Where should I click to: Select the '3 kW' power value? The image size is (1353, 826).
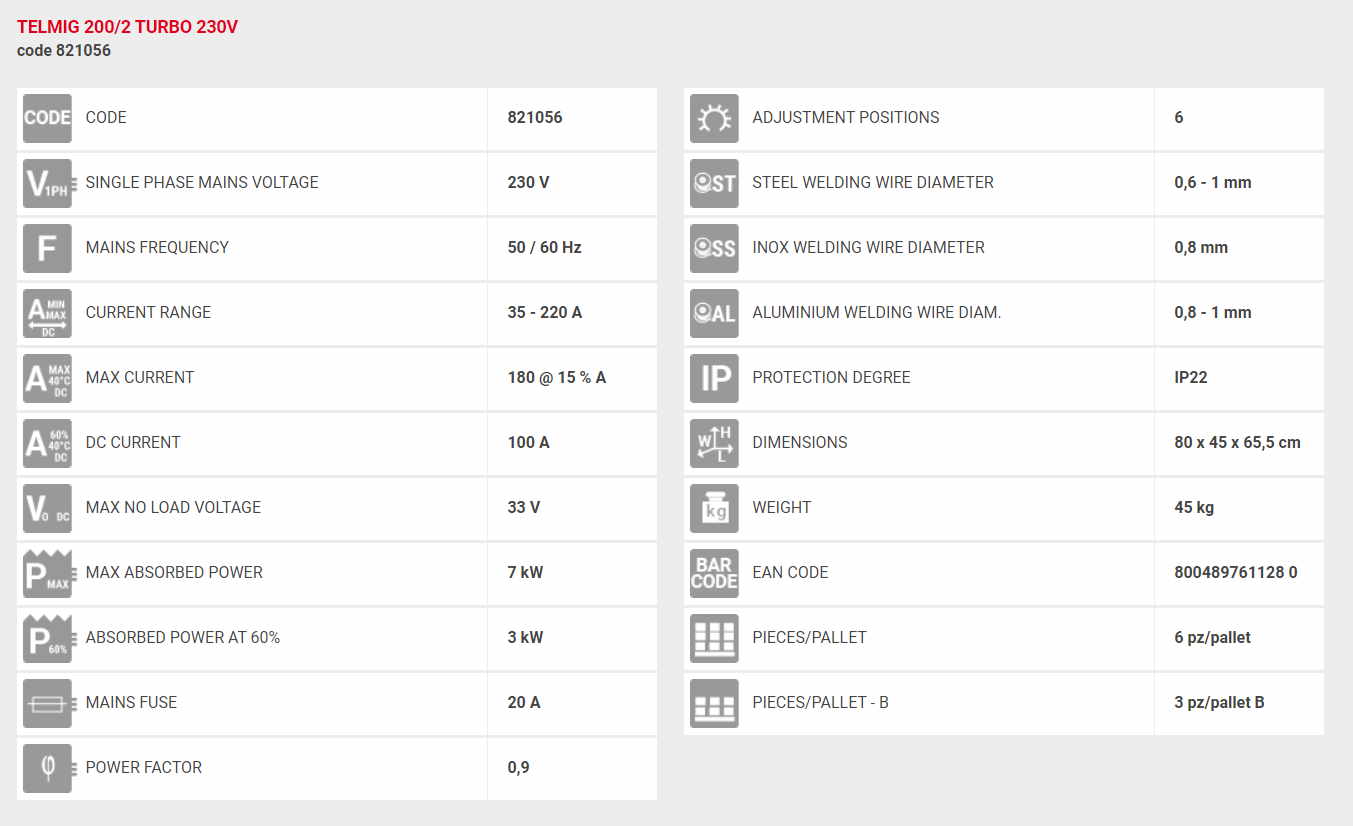[x=525, y=637]
